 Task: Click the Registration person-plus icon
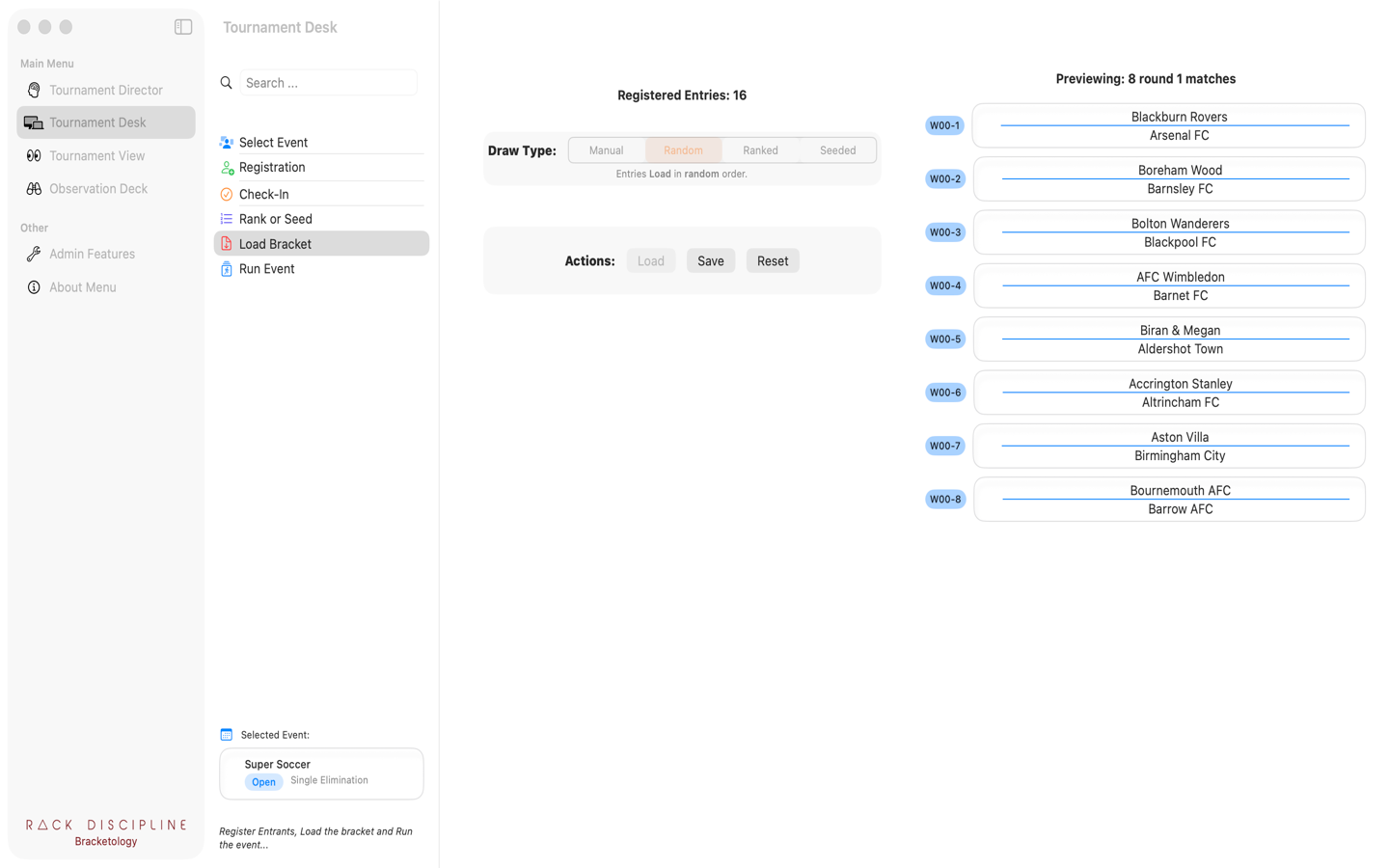[x=227, y=168]
